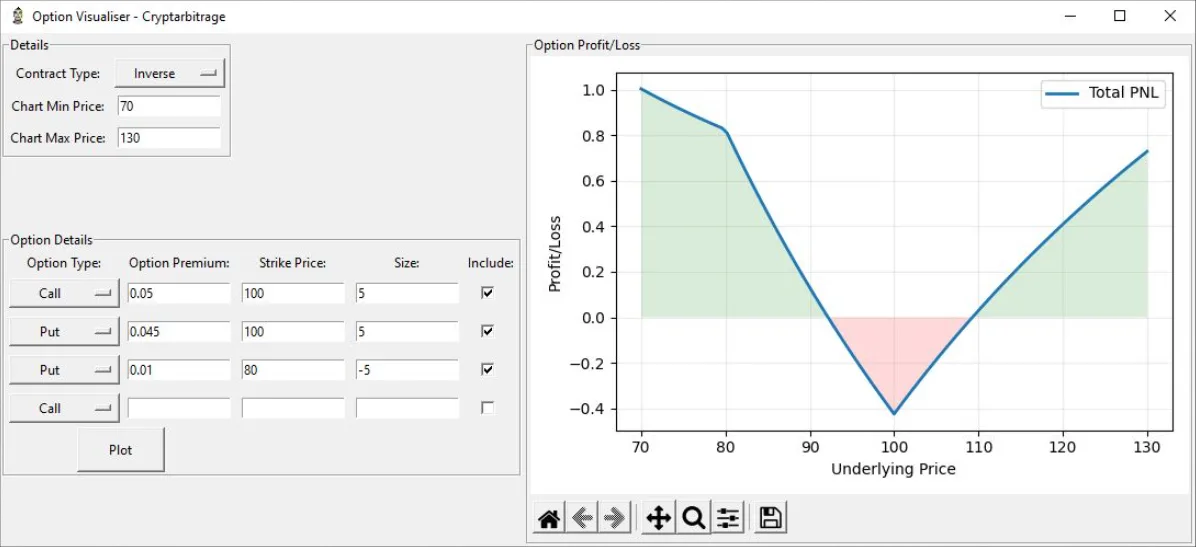
Task: Click the Chart Max Price label
Action: [58, 138]
